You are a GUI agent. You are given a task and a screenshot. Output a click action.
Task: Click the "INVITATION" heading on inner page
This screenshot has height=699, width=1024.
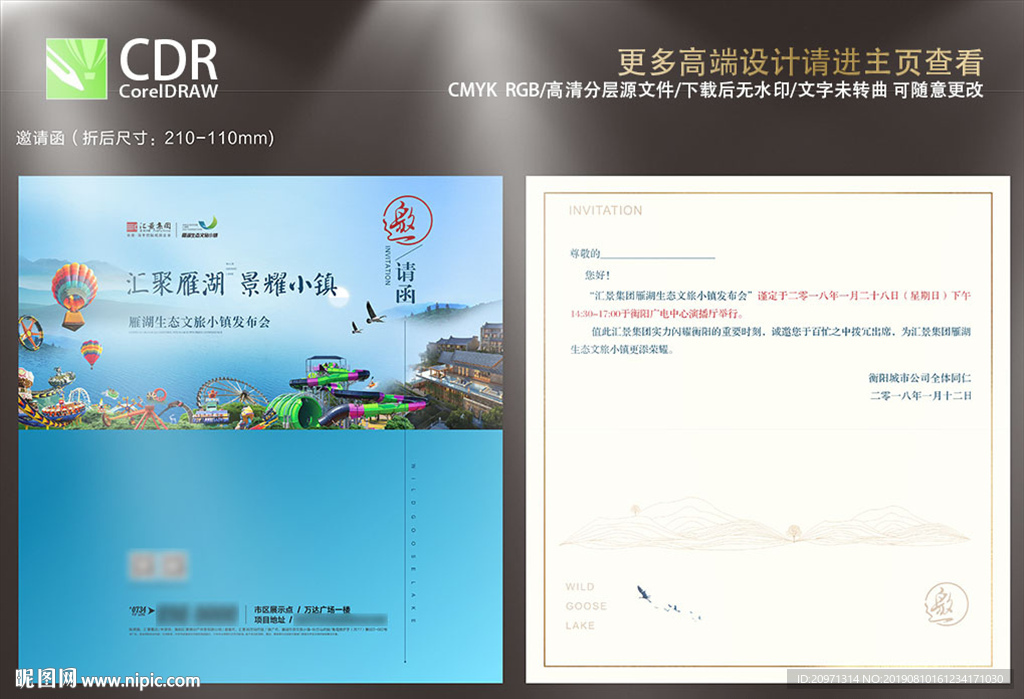click(x=605, y=210)
